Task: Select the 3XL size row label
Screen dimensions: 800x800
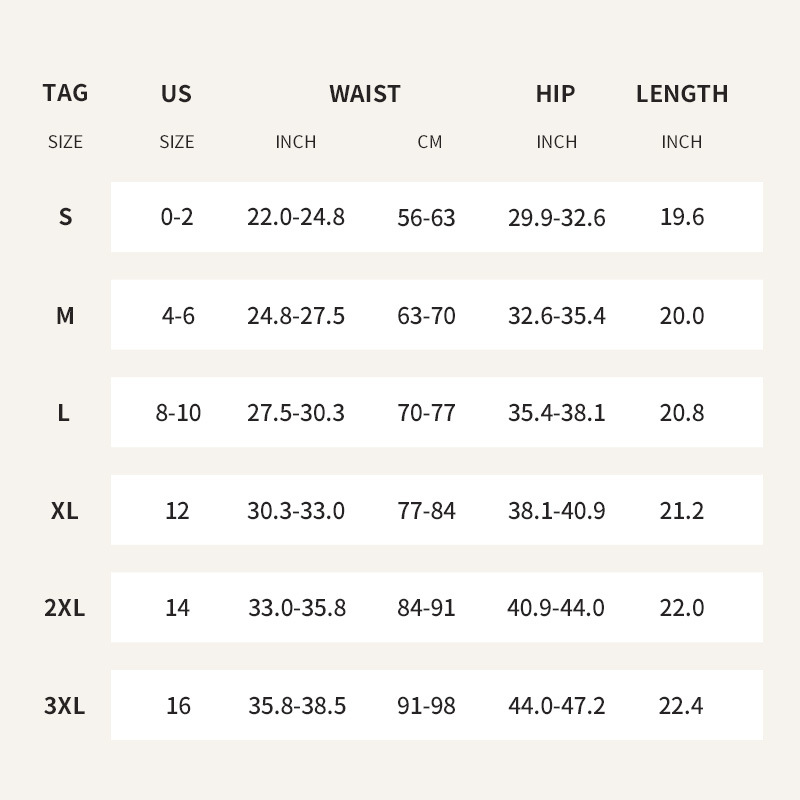Action: coord(65,706)
